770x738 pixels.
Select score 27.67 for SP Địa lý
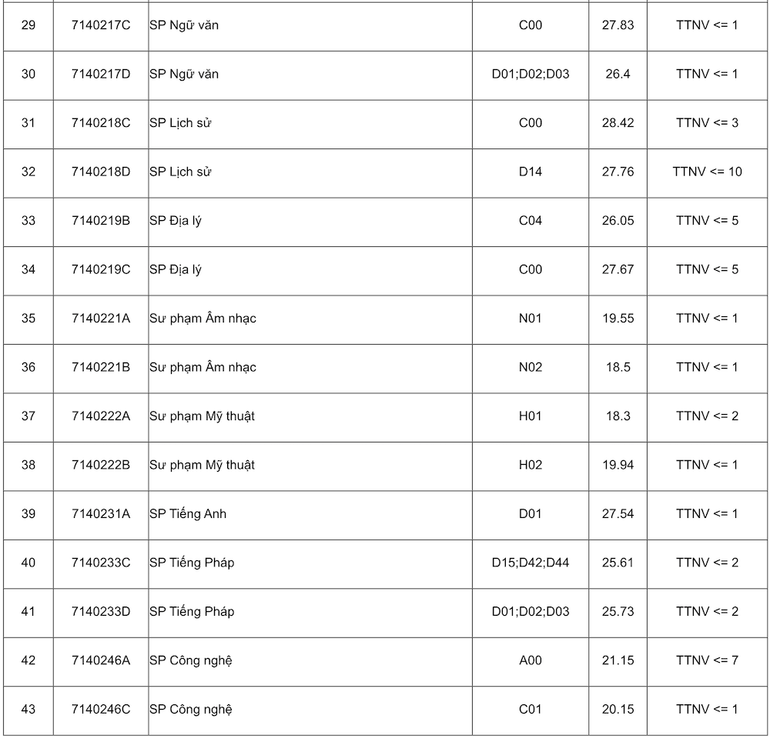click(x=617, y=270)
